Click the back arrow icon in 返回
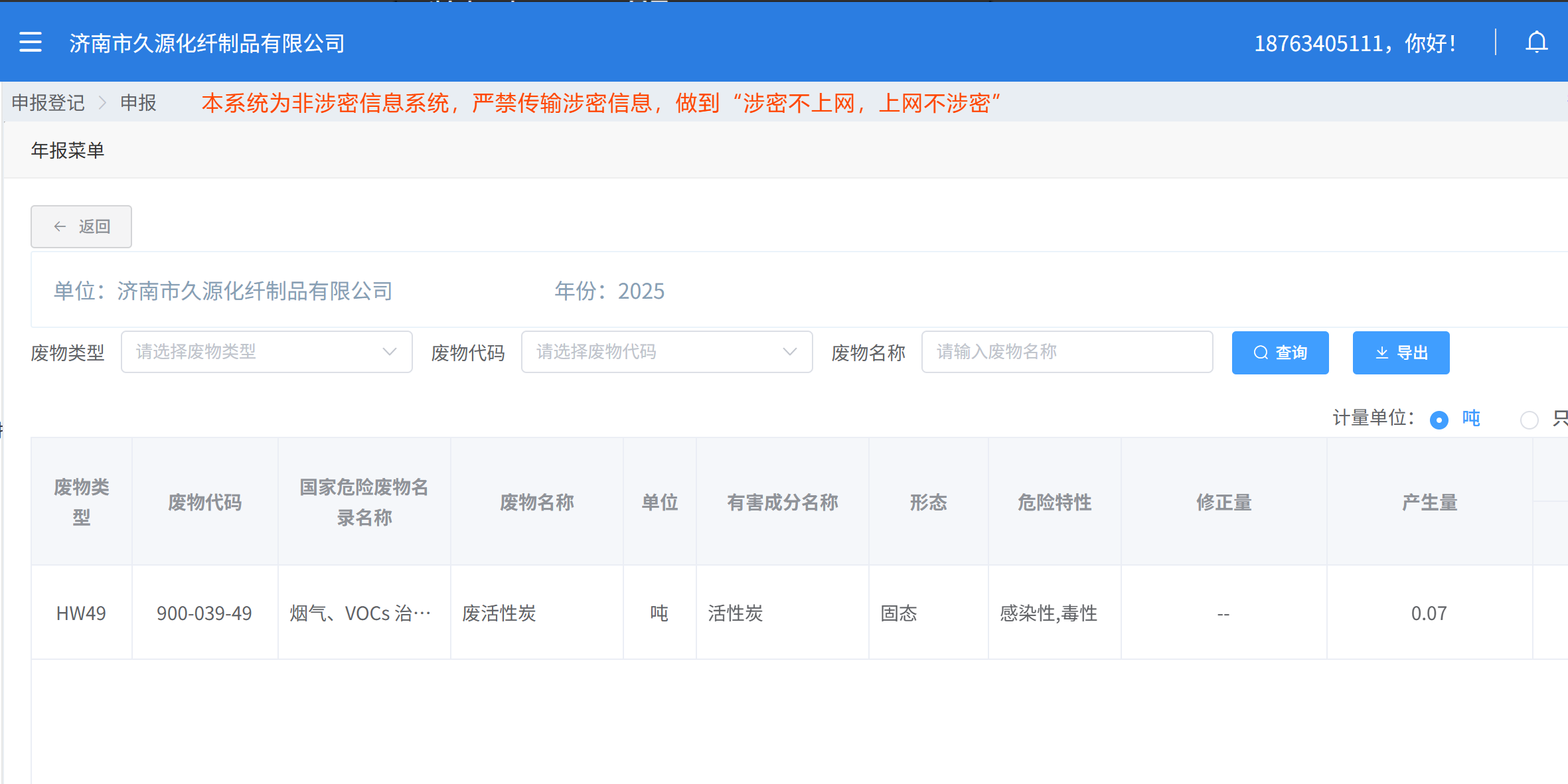This screenshot has width=1568, height=784. click(60, 227)
